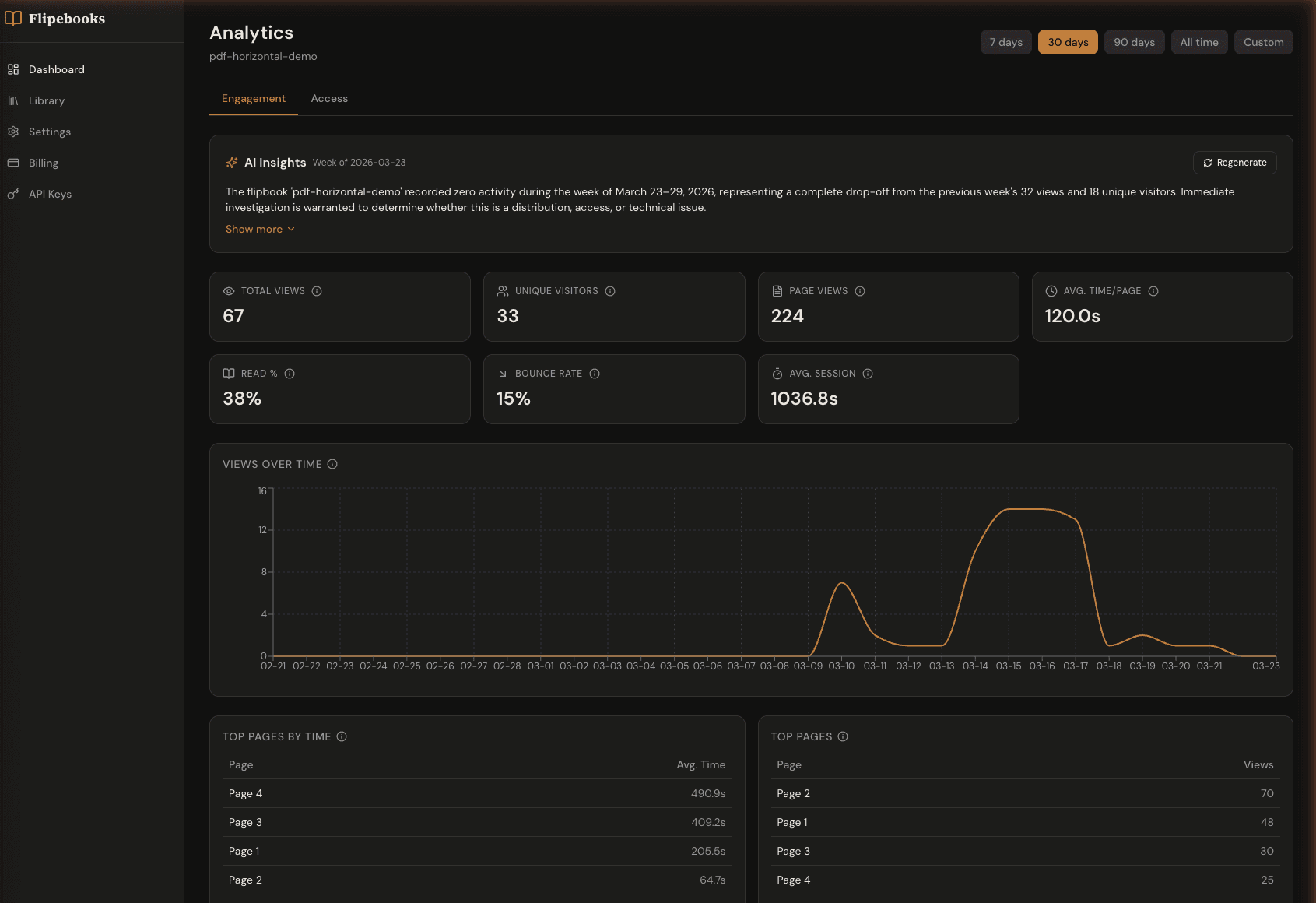
Task: Select the Engagement tab
Action: tap(253, 98)
